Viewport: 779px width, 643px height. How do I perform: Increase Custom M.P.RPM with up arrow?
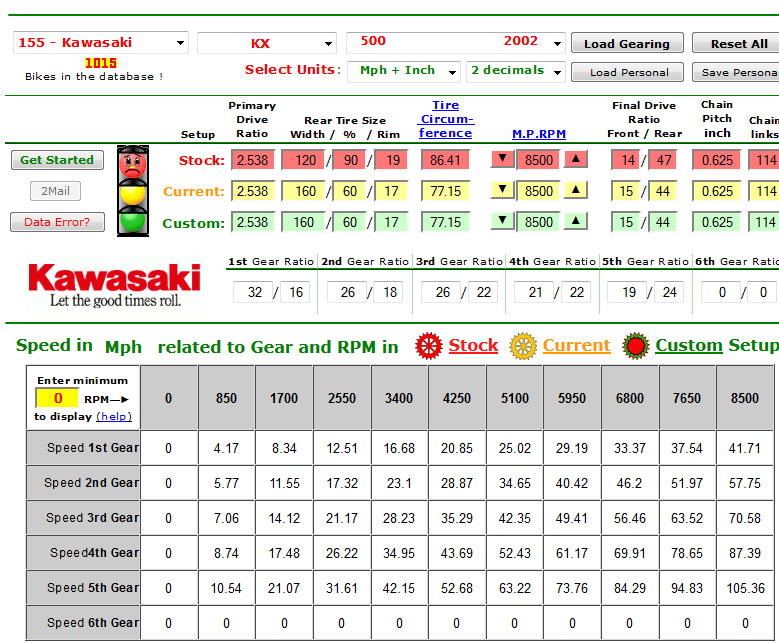pyautogui.click(x=575, y=221)
